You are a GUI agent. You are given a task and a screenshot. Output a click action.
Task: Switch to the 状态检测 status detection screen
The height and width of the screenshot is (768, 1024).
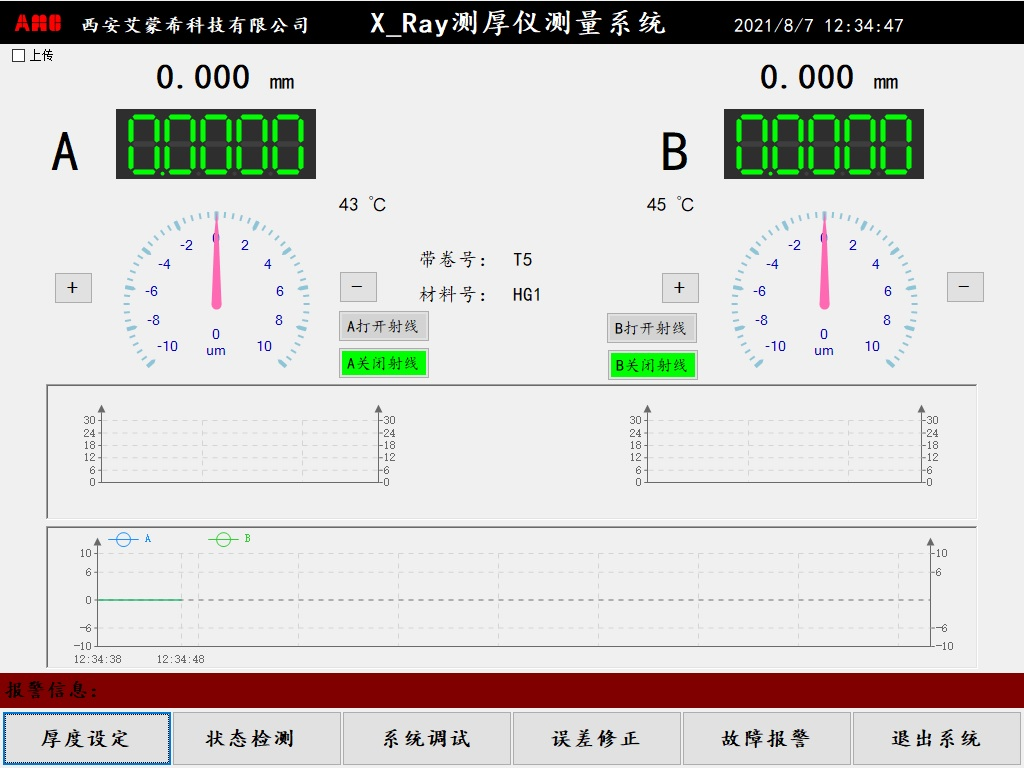pyautogui.click(x=256, y=737)
